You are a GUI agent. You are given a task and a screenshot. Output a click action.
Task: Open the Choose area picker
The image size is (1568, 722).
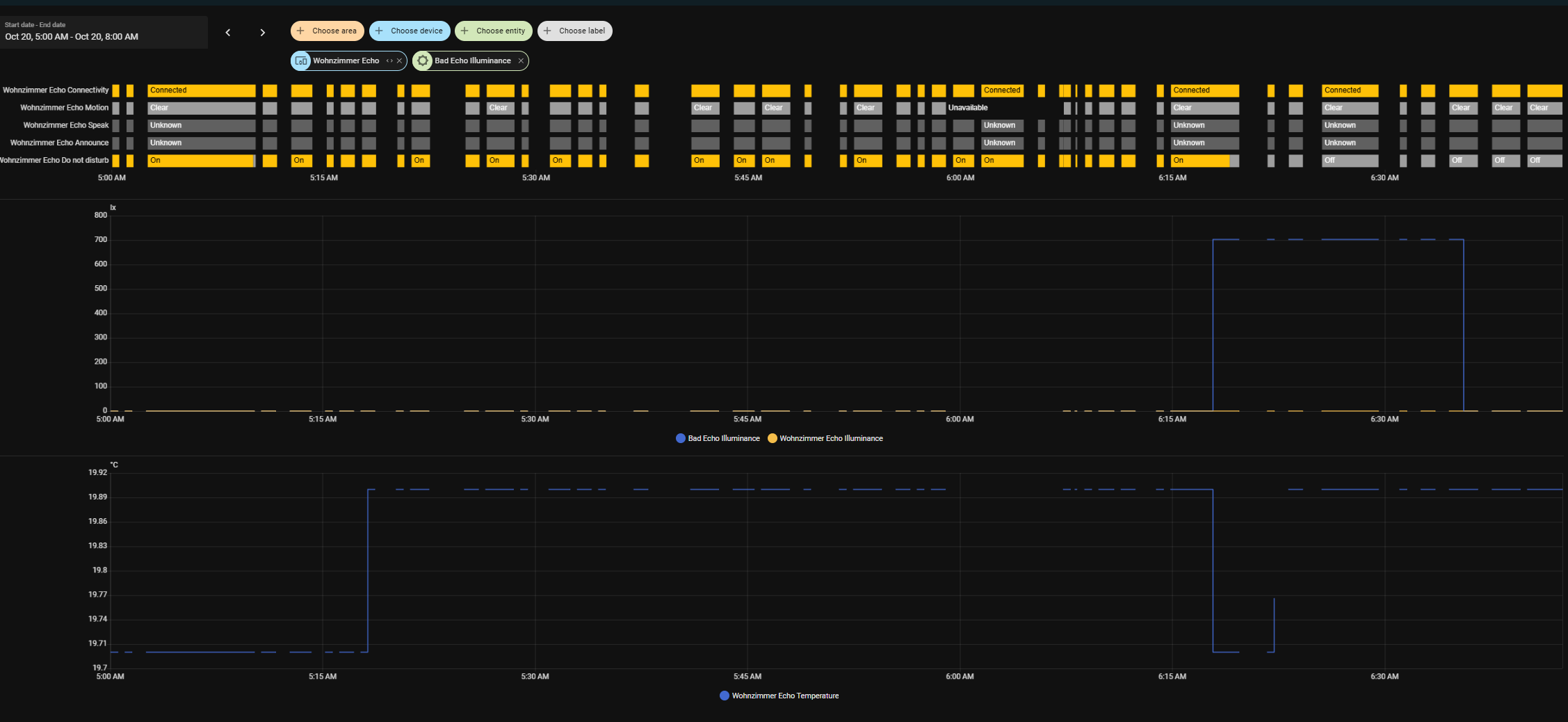coord(327,31)
